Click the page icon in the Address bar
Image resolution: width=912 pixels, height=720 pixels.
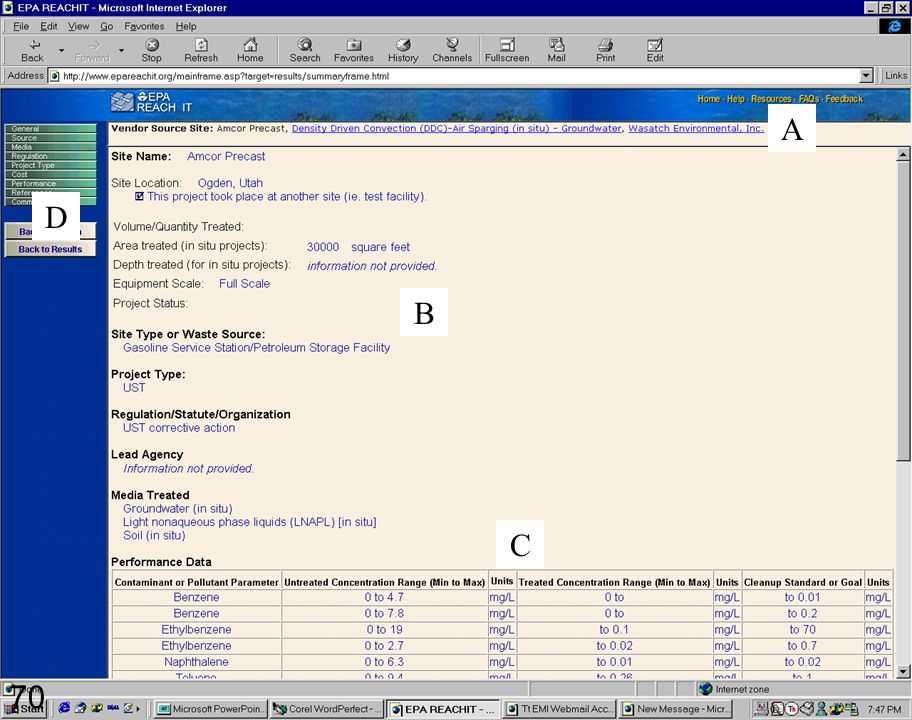click(x=55, y=76)
